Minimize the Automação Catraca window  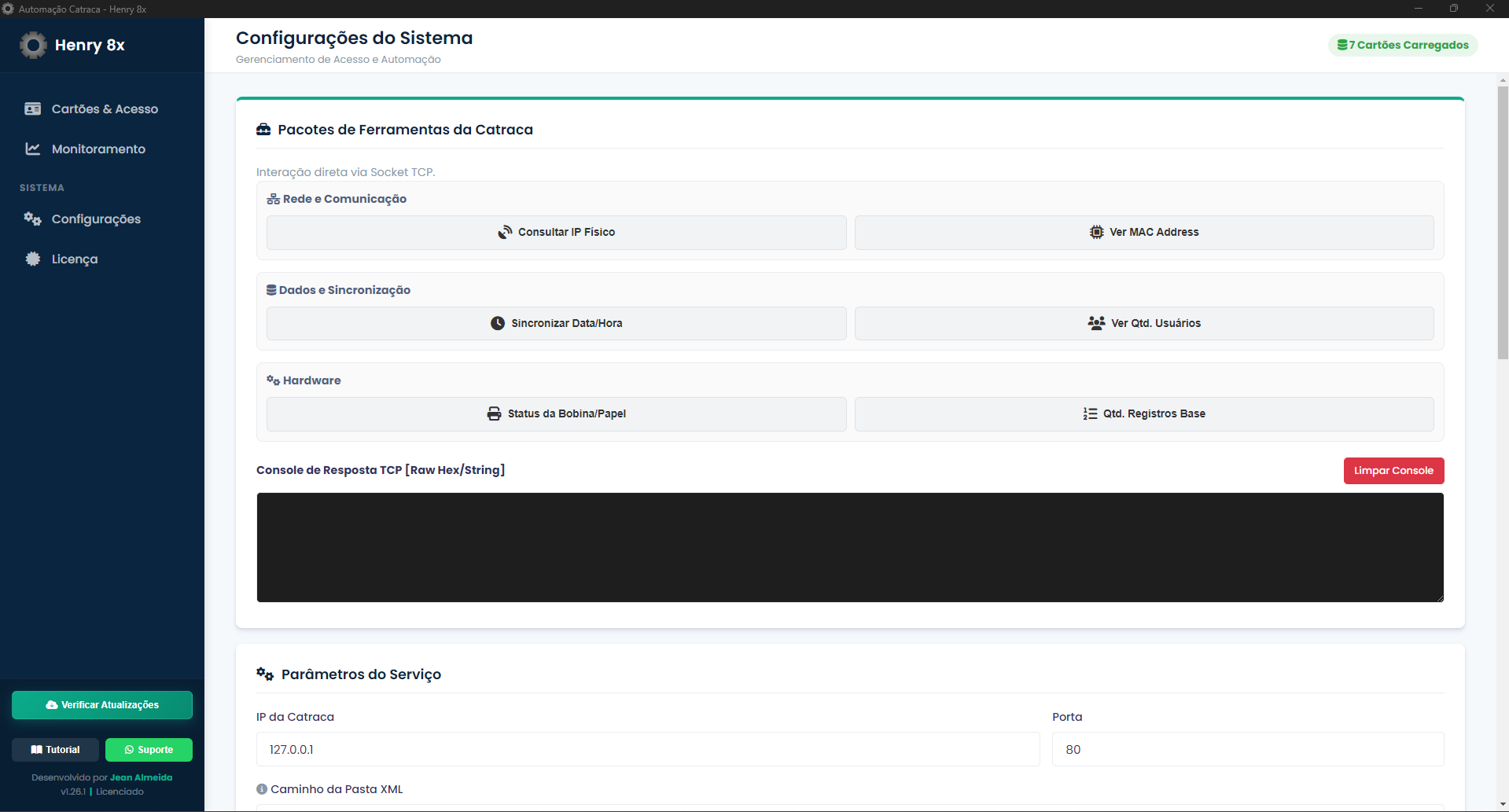point(1419,9)
